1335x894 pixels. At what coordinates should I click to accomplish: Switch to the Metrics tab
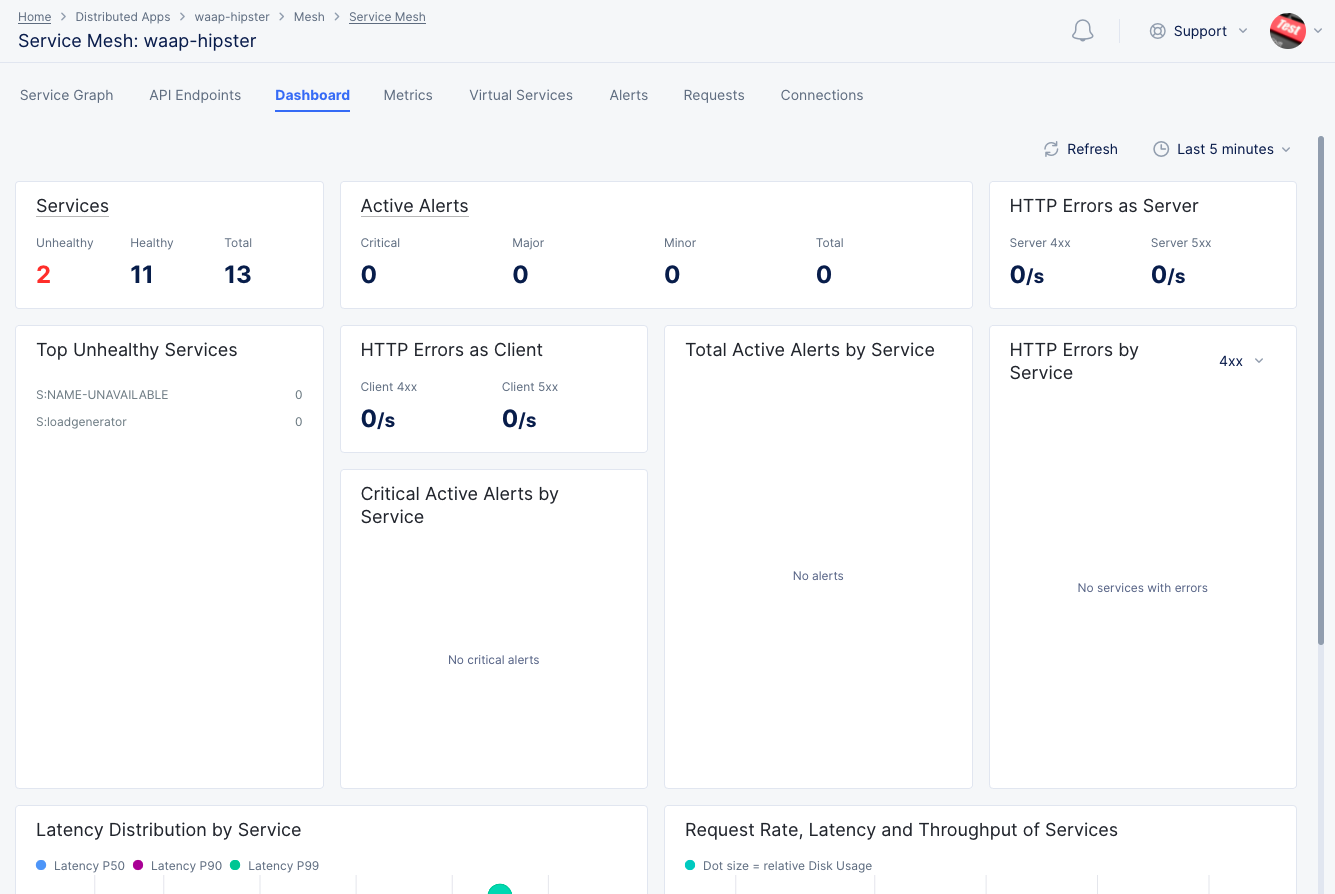tap(408, 95)
